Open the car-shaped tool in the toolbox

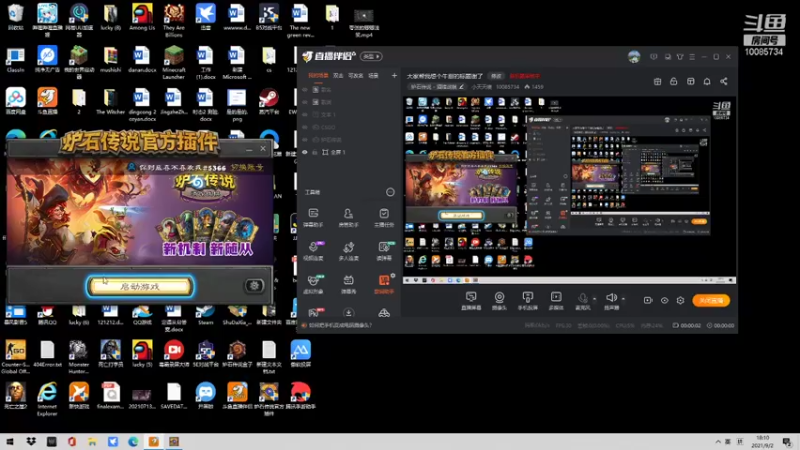pyautogui.click(x=384, y=312)
